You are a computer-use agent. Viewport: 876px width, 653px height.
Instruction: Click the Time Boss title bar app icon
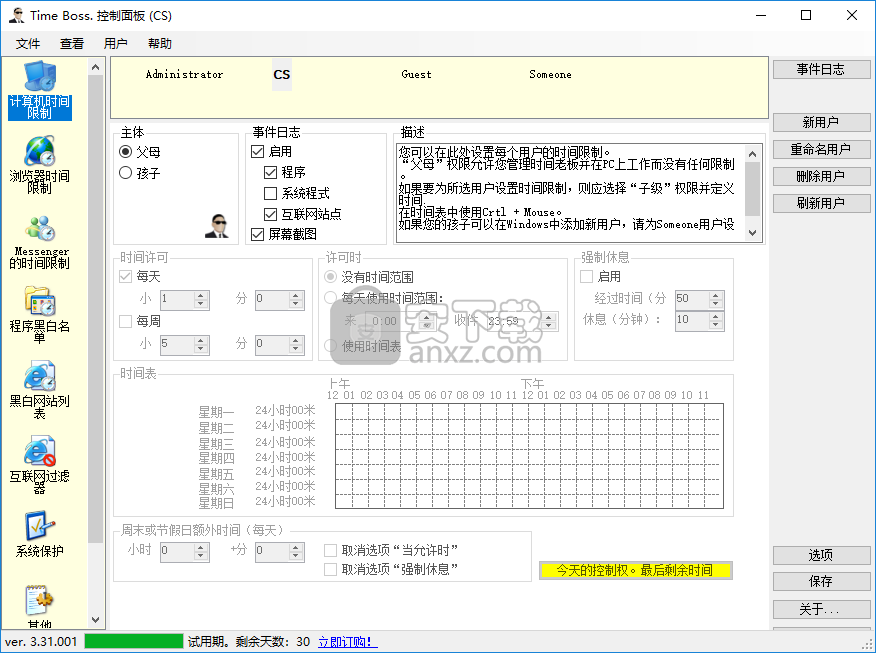(17, 15)
